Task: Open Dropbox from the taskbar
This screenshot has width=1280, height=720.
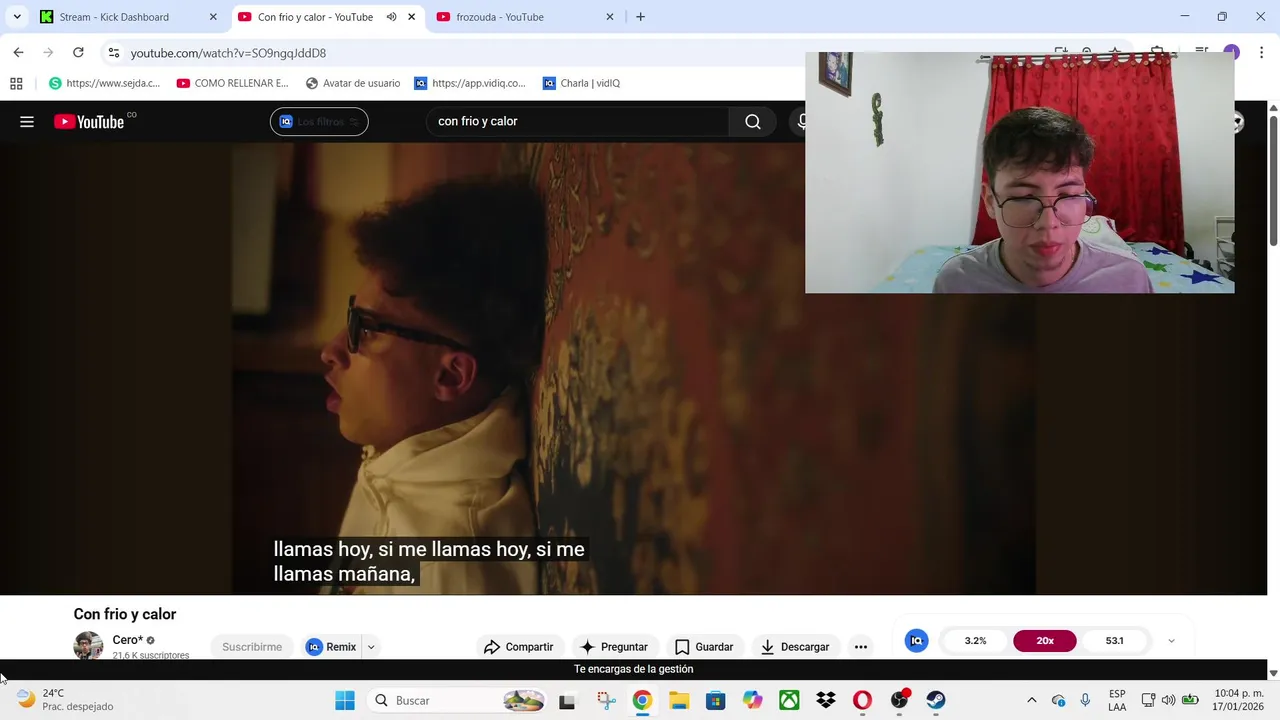Action: point(826,700)
